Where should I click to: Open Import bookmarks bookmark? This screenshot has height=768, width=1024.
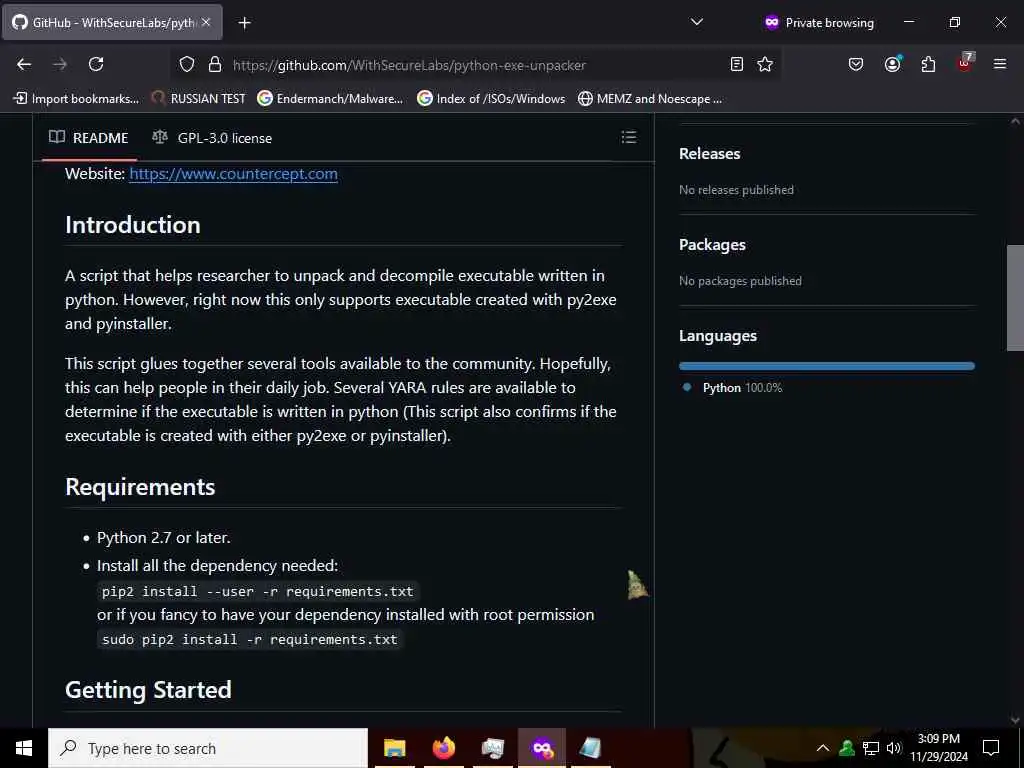pos(76,99)
